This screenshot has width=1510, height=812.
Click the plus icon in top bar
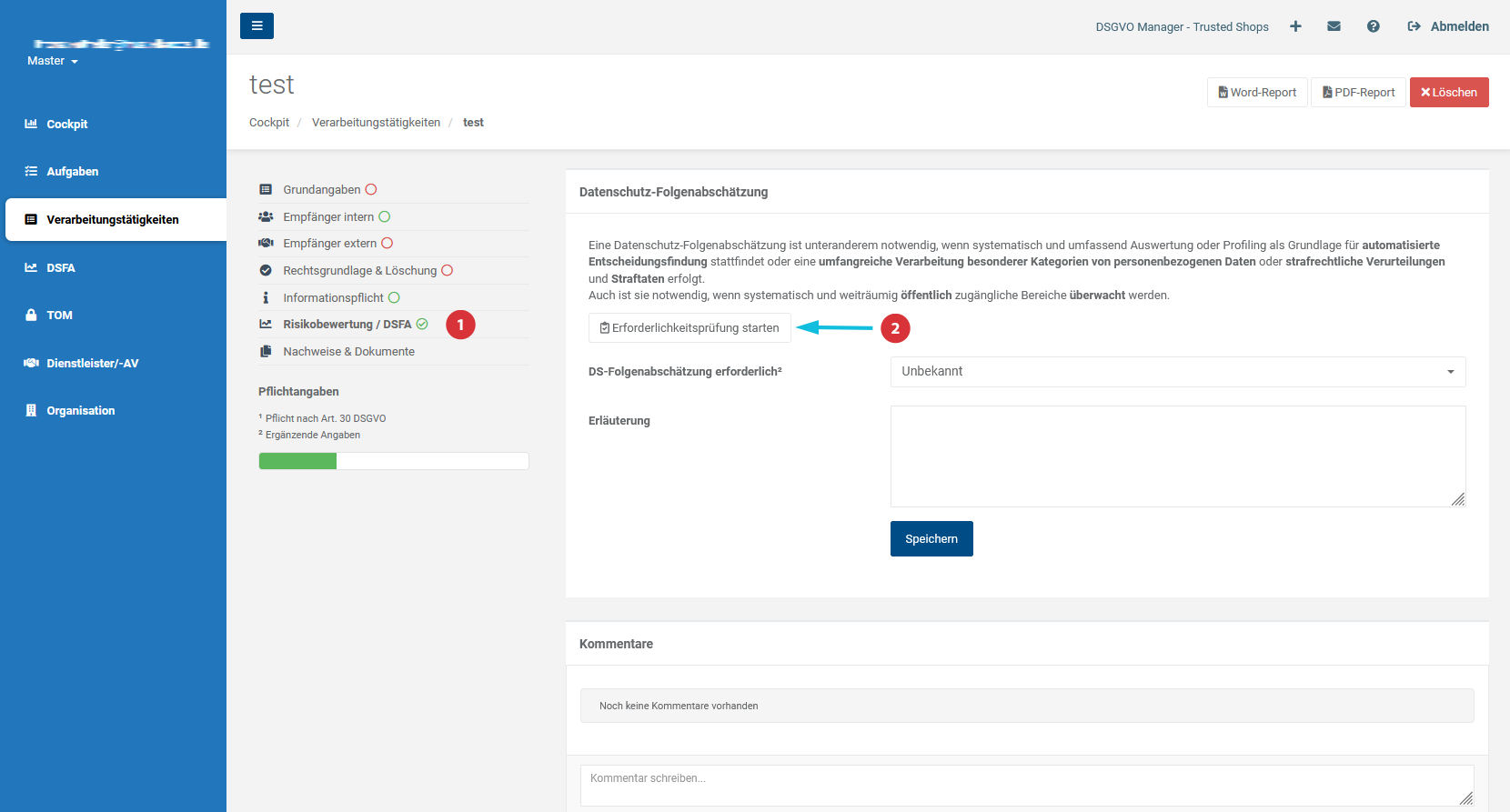coord(1295,26)
